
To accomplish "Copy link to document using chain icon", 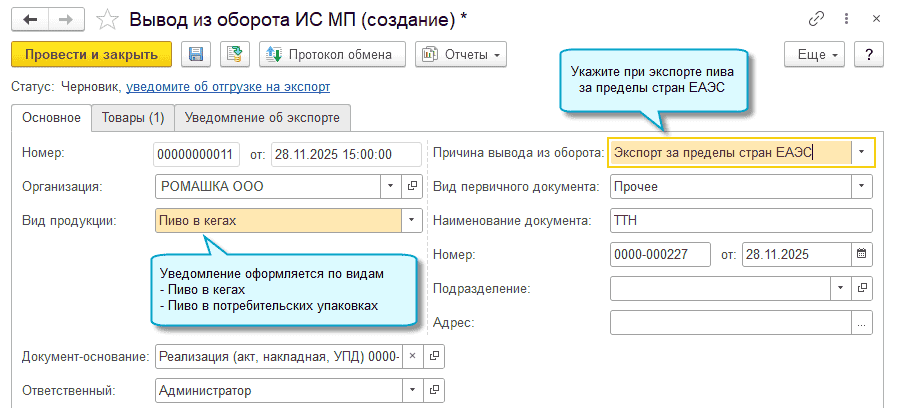I will click(818, 19).
